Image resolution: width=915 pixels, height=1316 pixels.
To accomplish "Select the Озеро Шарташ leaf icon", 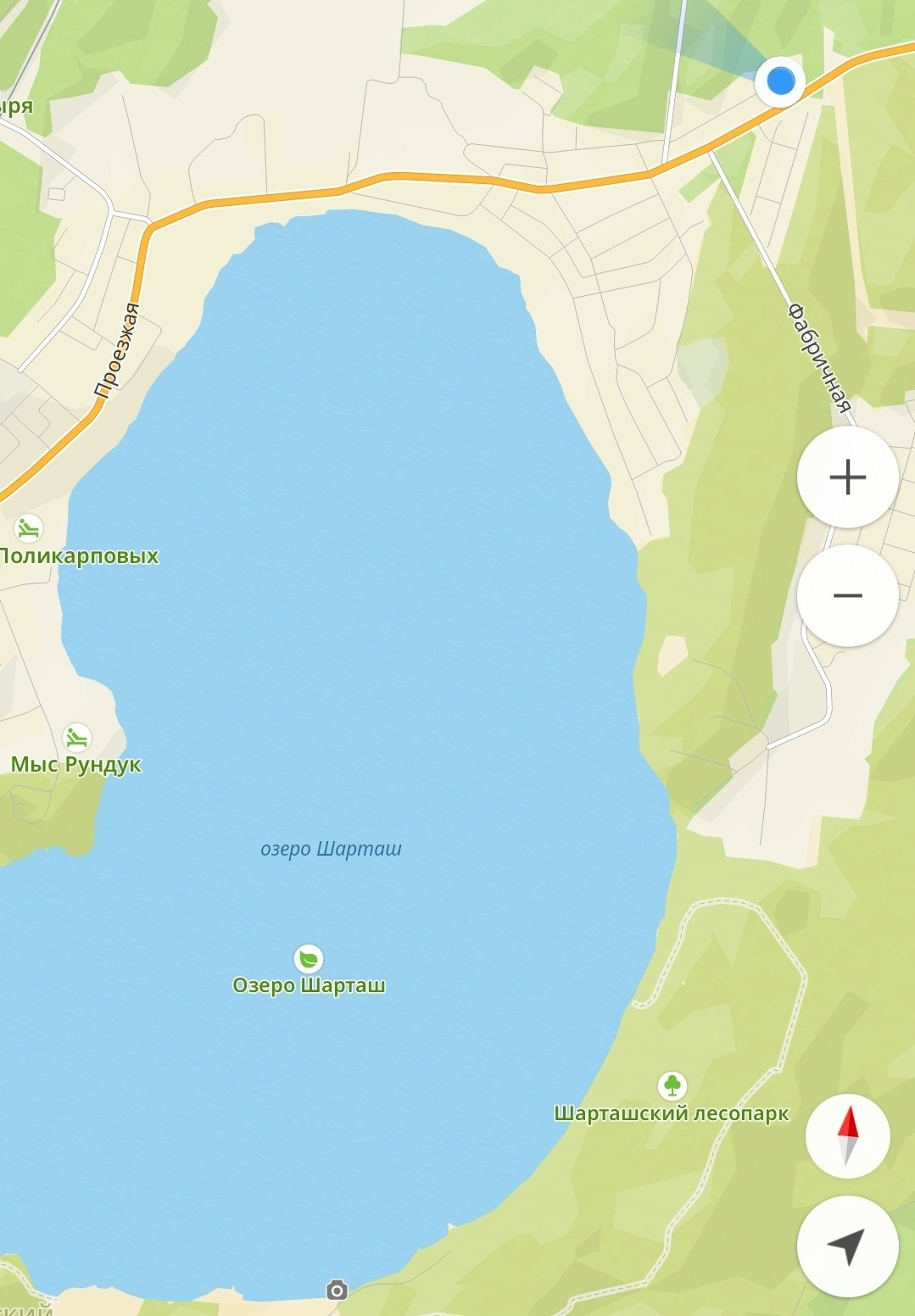I will (309, 959).
